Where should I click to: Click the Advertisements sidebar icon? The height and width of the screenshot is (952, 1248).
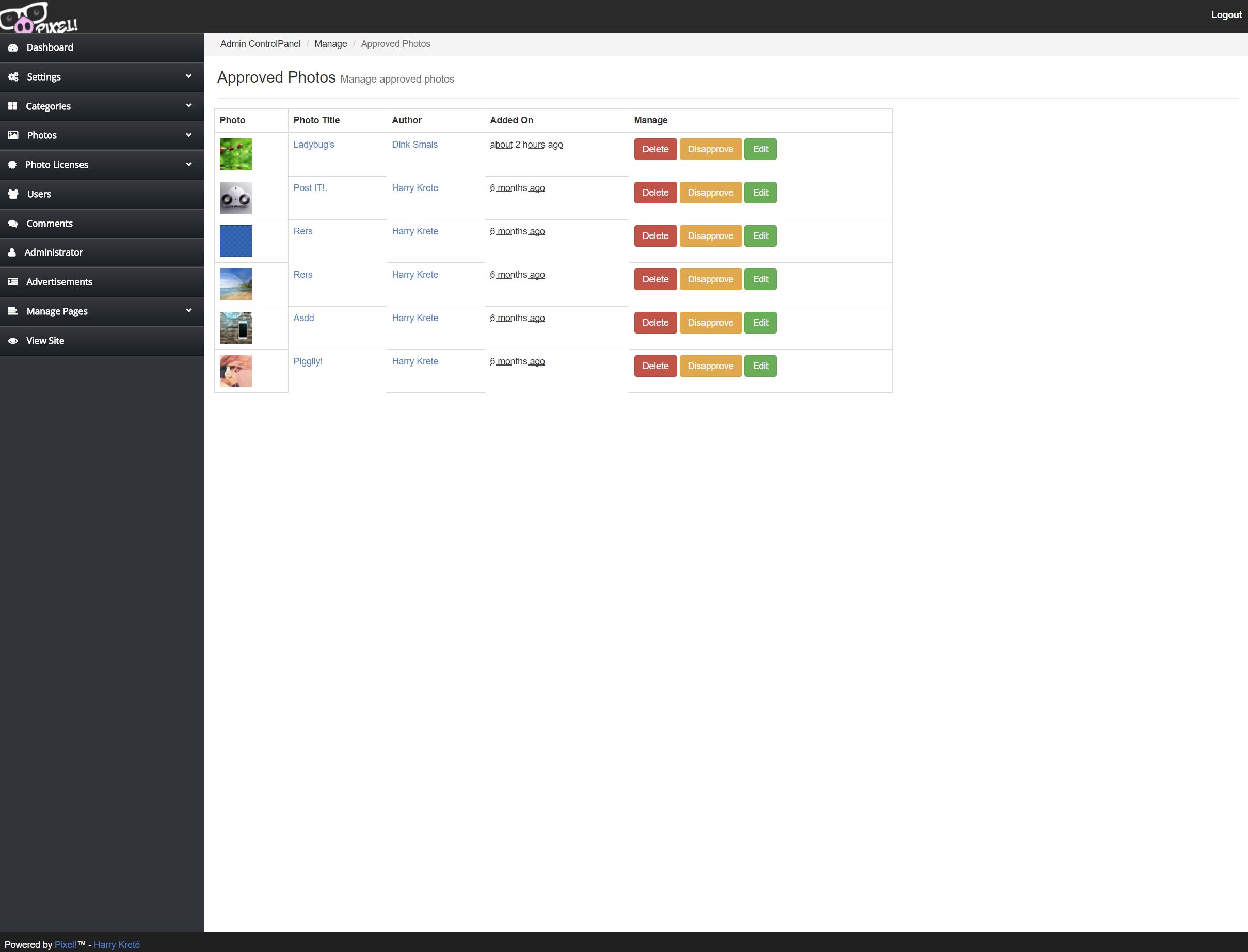coord(13,282)
